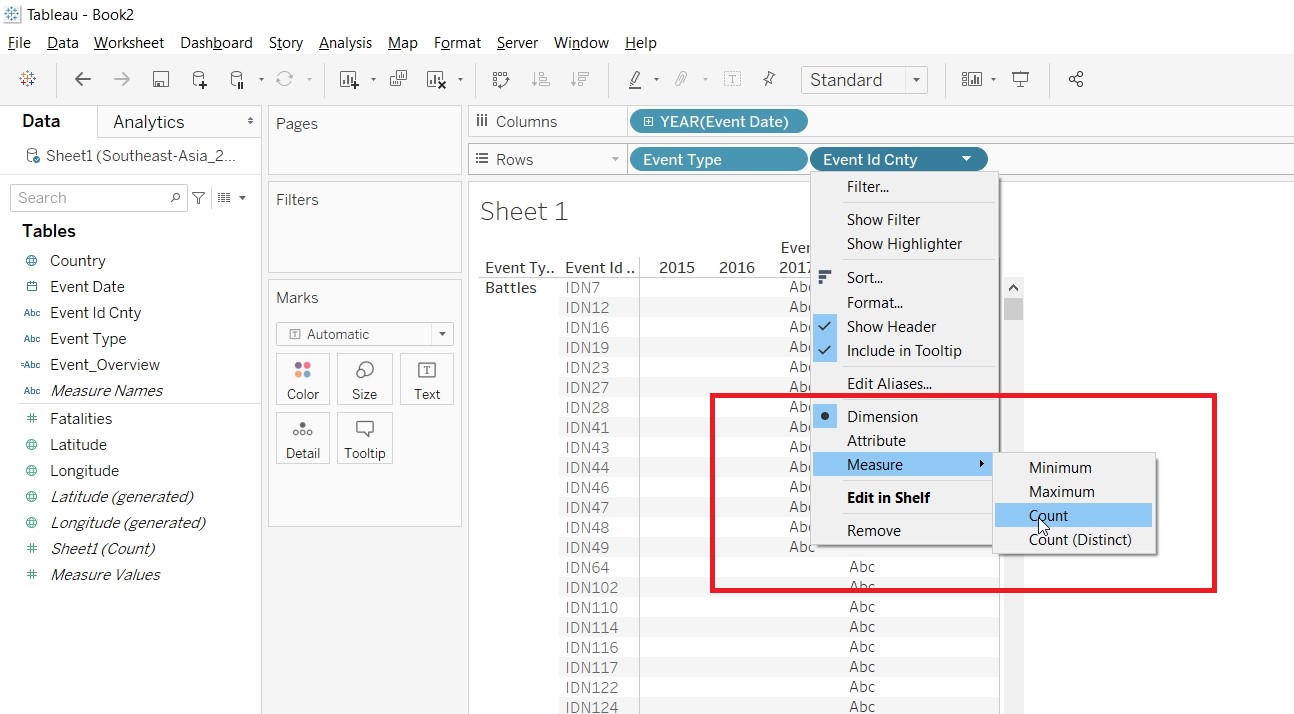Image resolution: width=1294 pixels, height=714 pixels.
Task: Click the Add New Data Source icon
Action: (x=199, y=80)
